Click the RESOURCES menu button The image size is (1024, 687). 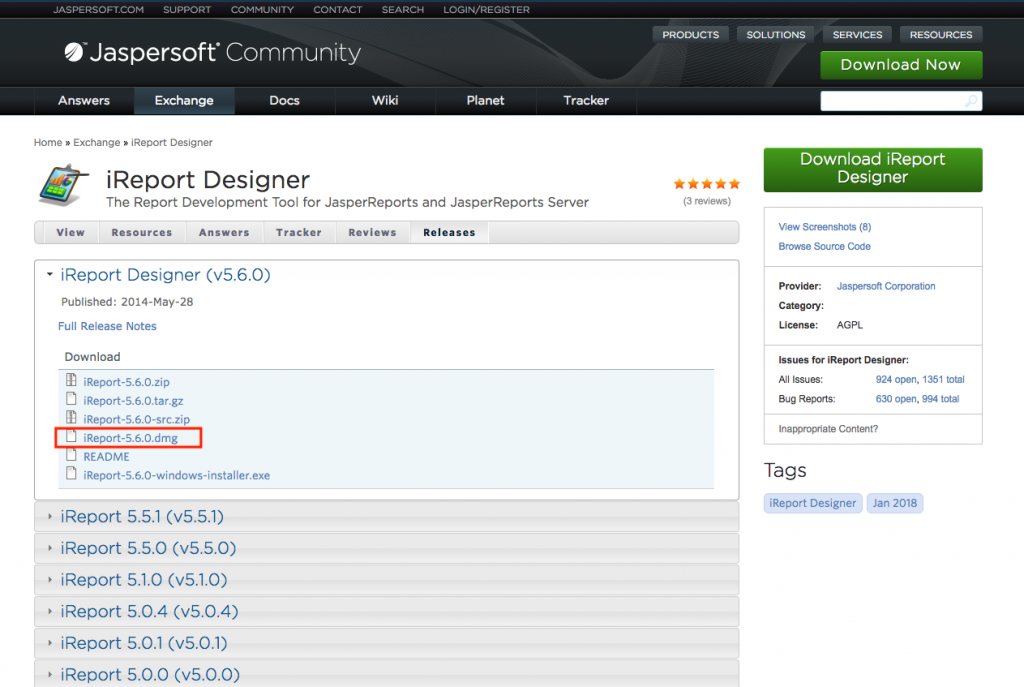[941, 35]
